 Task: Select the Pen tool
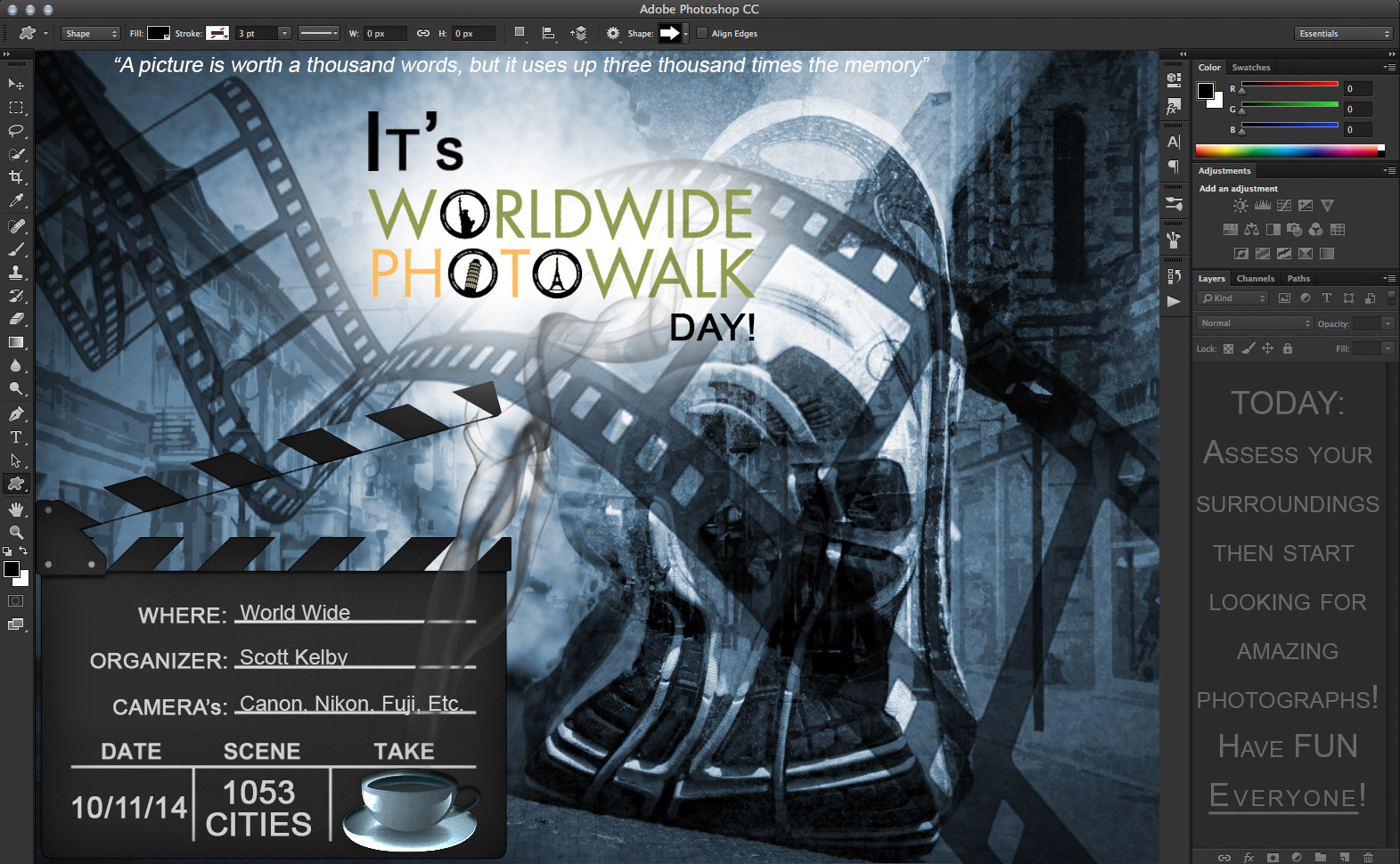click(16, 414)
